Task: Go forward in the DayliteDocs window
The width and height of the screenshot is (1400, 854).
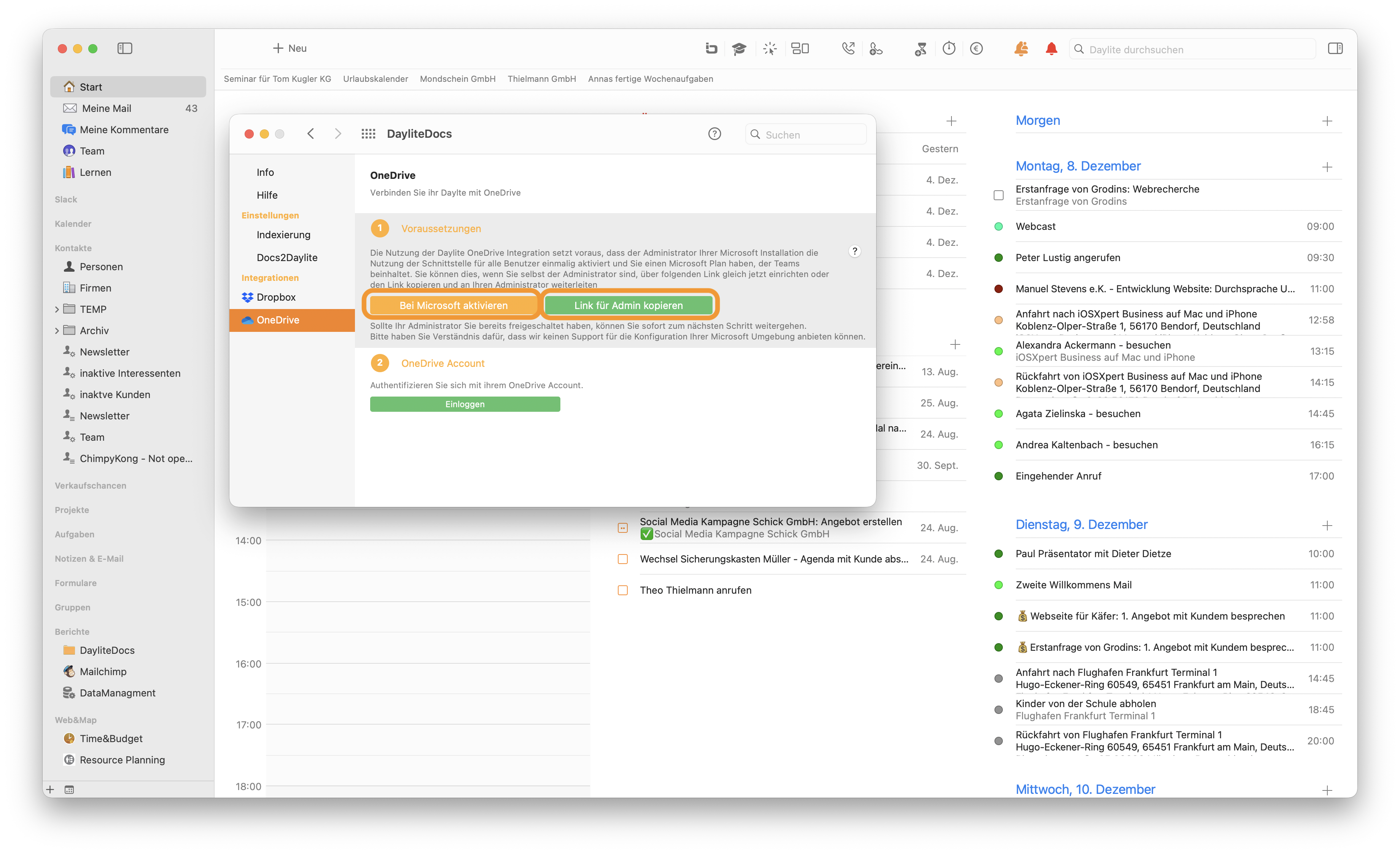Action: pos(337,134)
